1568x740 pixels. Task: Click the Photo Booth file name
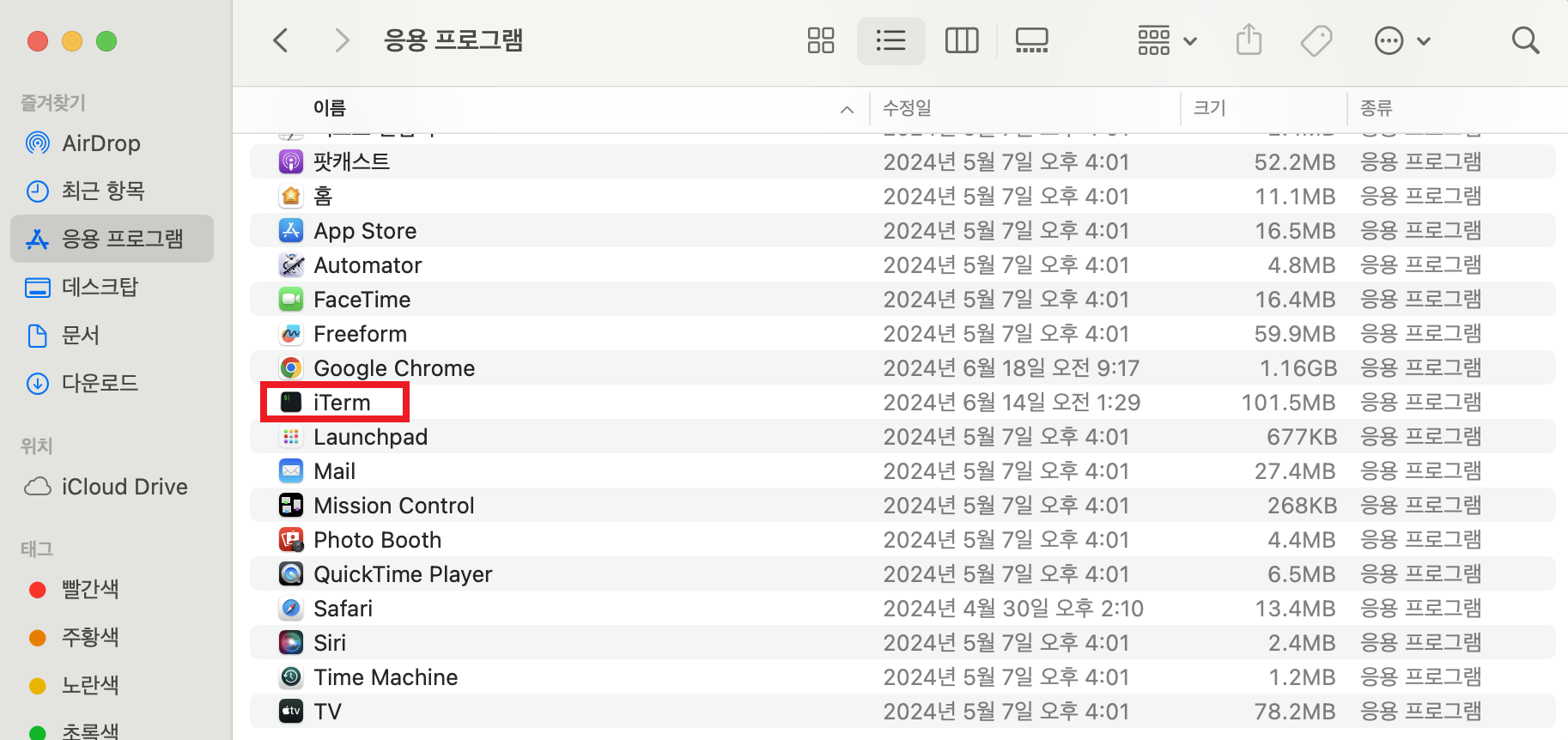377,540
